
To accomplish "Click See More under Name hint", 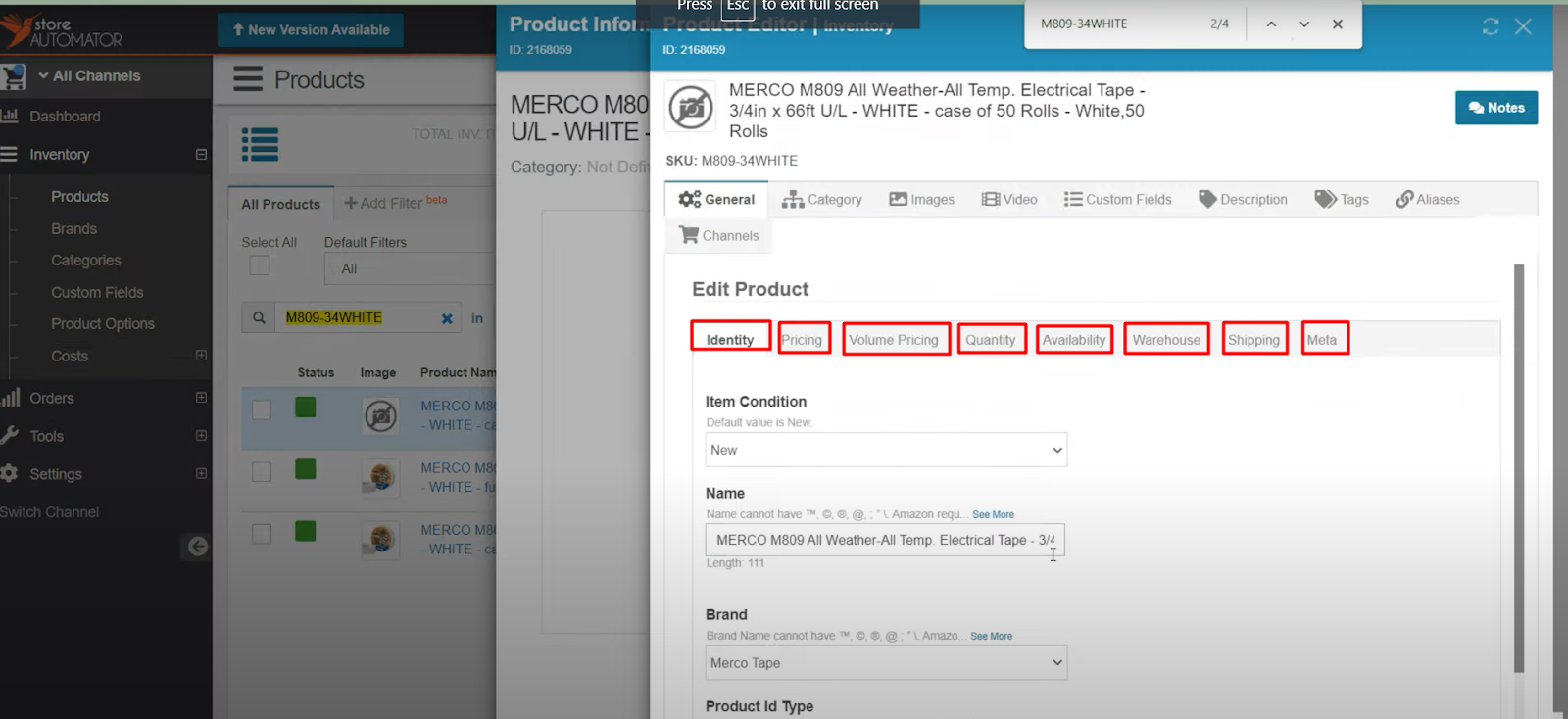I will pos(993,514).
